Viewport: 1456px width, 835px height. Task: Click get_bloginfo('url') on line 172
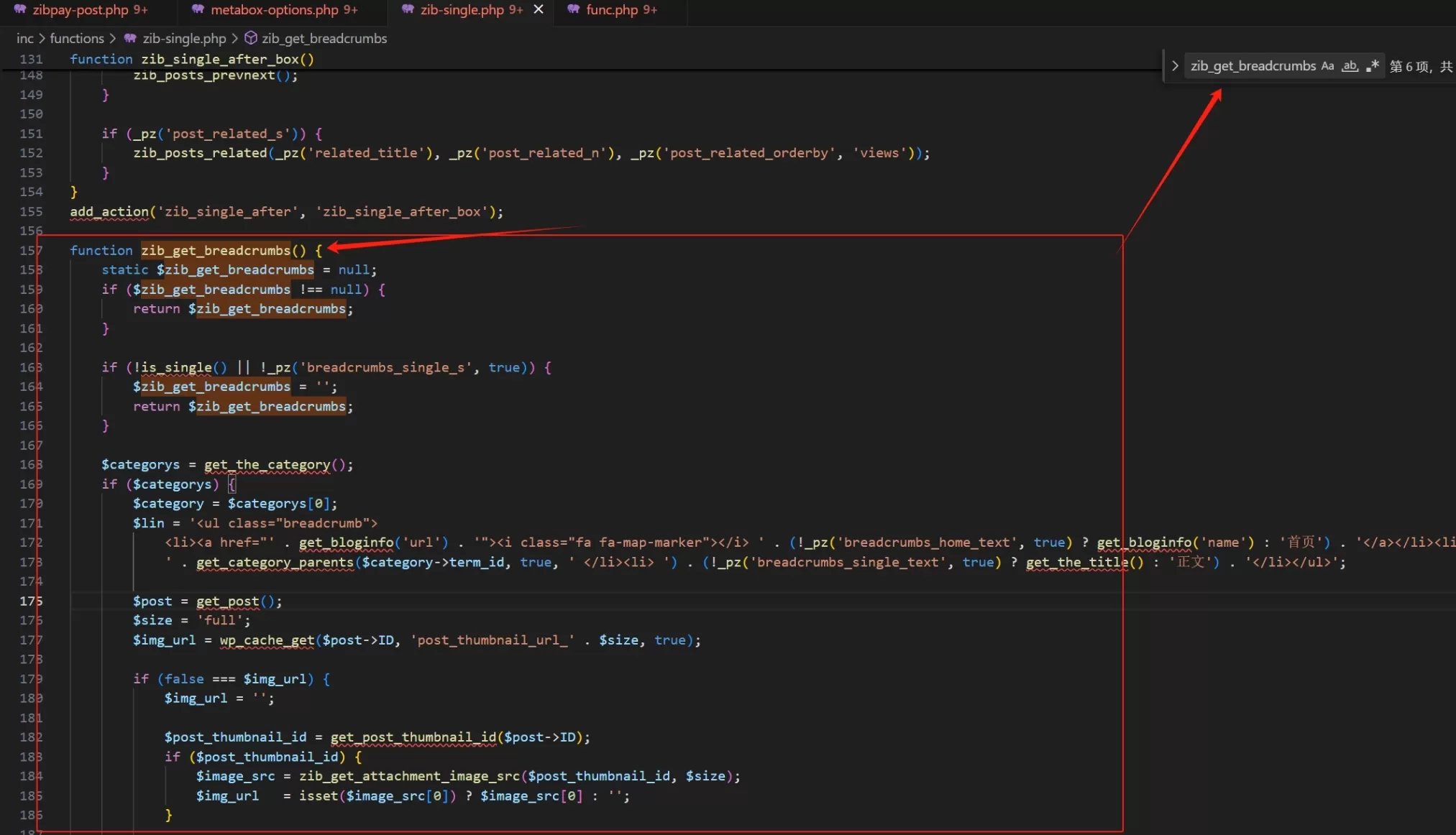pyautogui.click(x=373, y=543)
